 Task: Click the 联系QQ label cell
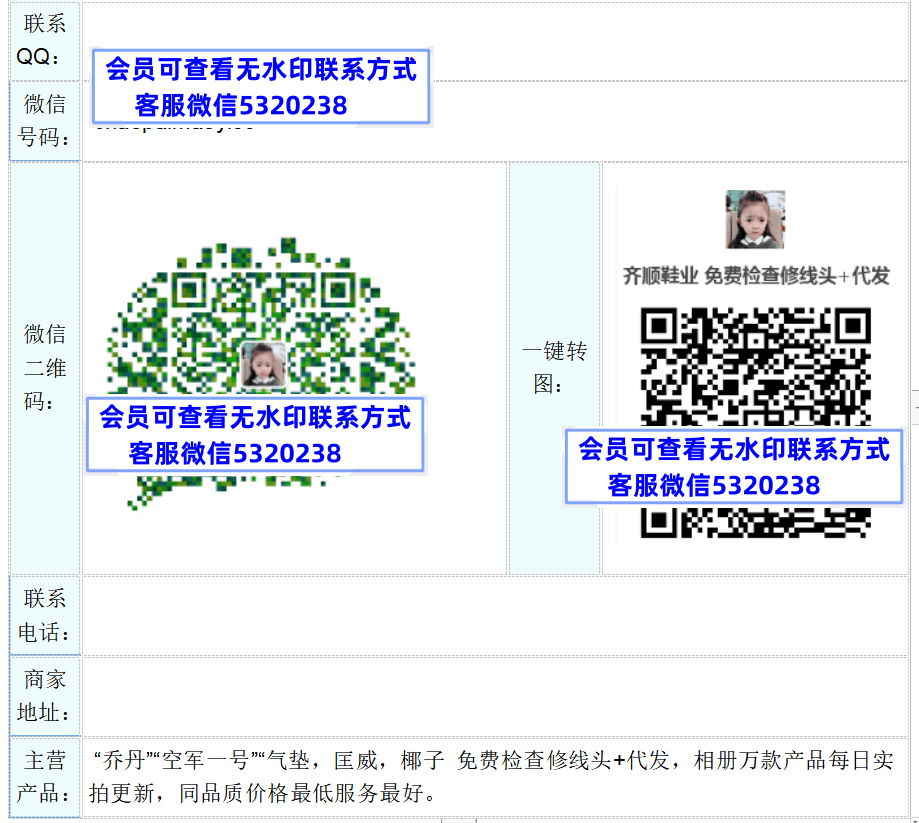pyautogui.click(x=45, y=40)
